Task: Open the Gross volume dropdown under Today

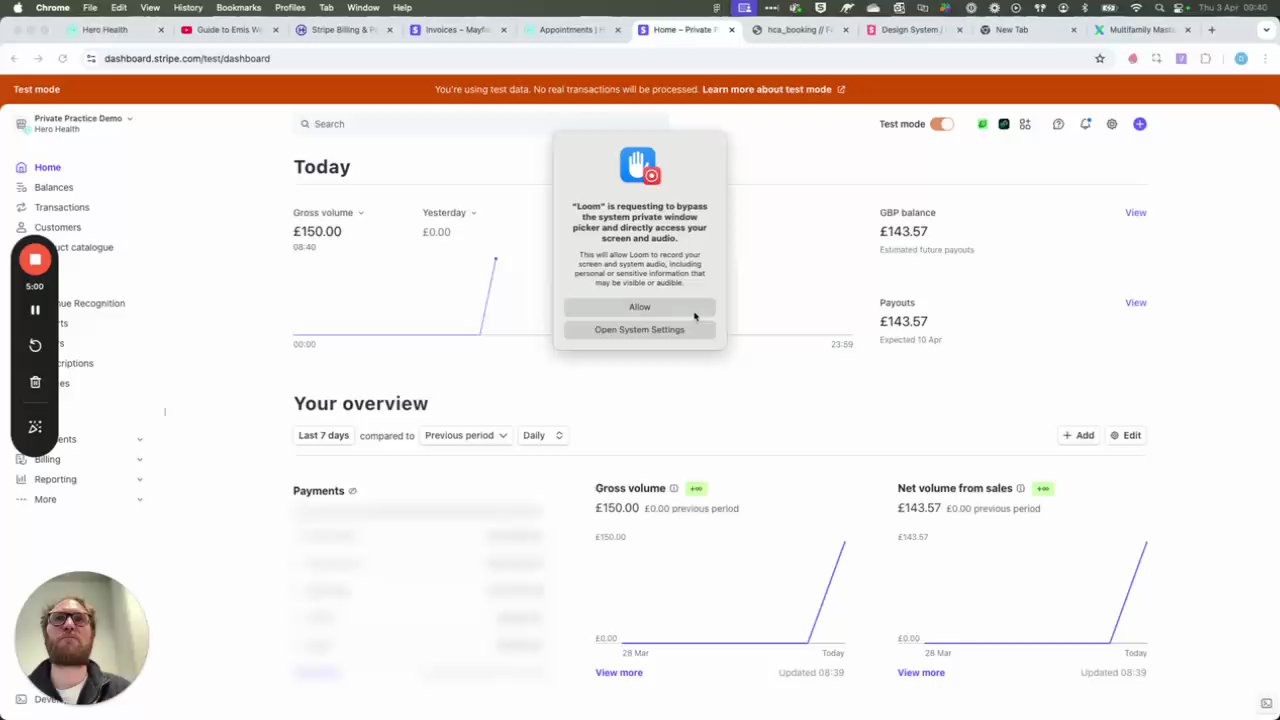Action: coord(328,212)
